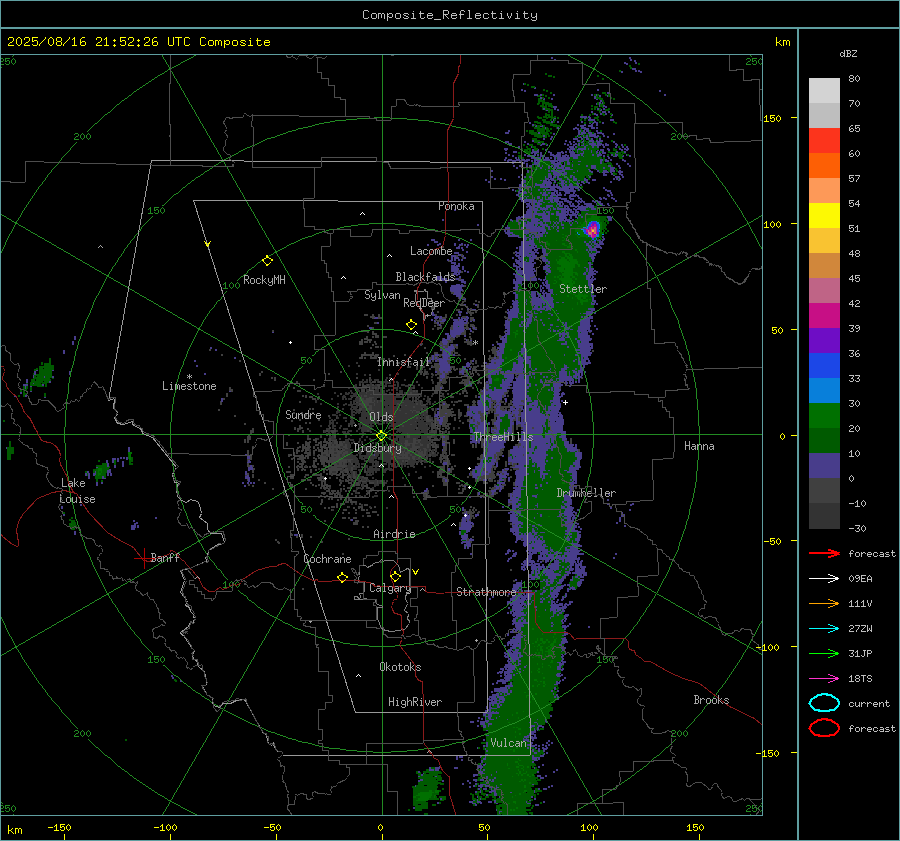
Task: Pick the yellow 51-54 dBZ color swatch
Action: 824,216
